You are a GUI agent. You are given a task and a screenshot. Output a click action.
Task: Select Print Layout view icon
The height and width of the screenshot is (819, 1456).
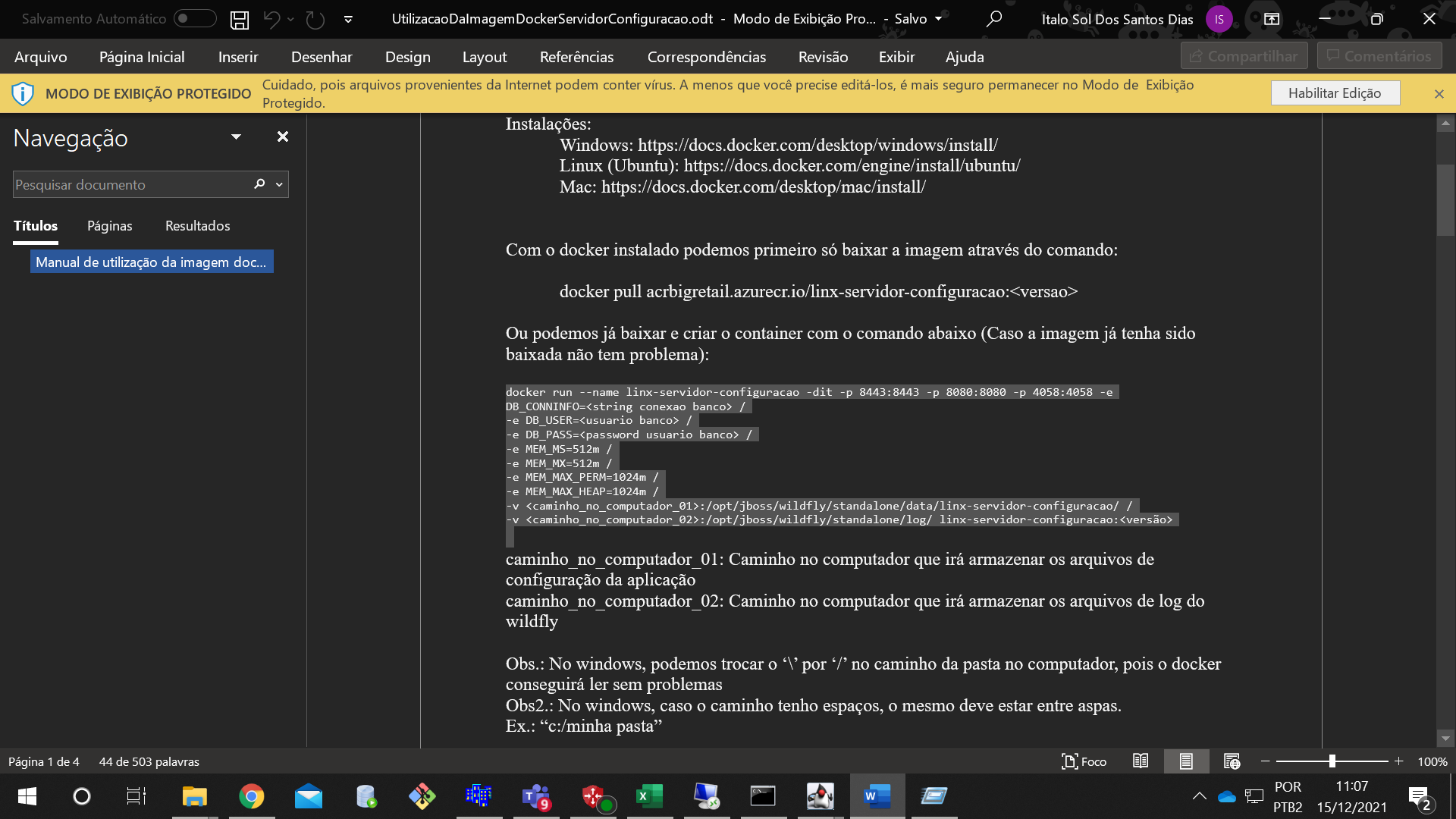tap(1186, 761)
